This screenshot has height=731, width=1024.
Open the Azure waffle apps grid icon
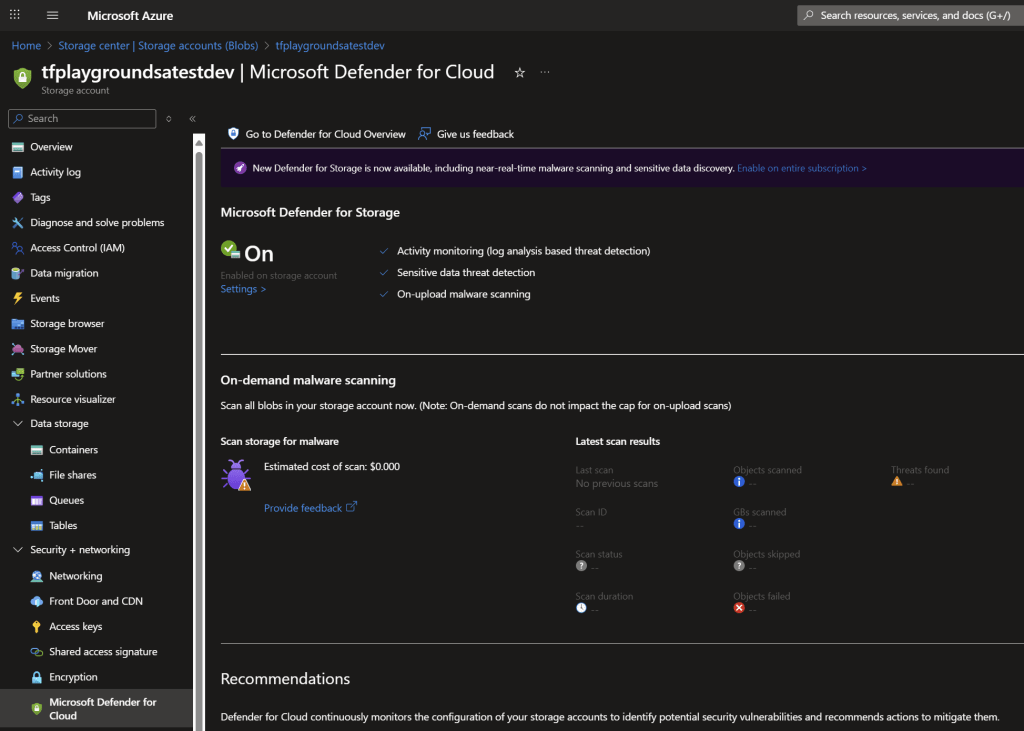pos(14,15)
